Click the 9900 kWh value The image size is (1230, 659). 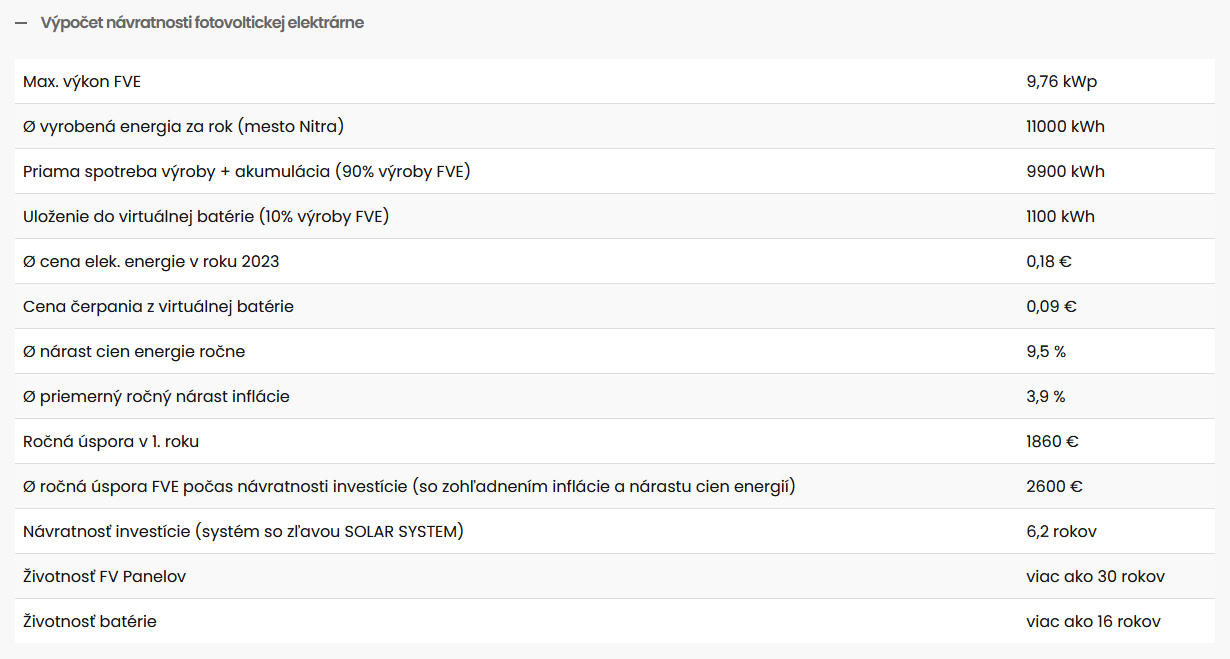pyautogui.click(x=1065, y=172)
